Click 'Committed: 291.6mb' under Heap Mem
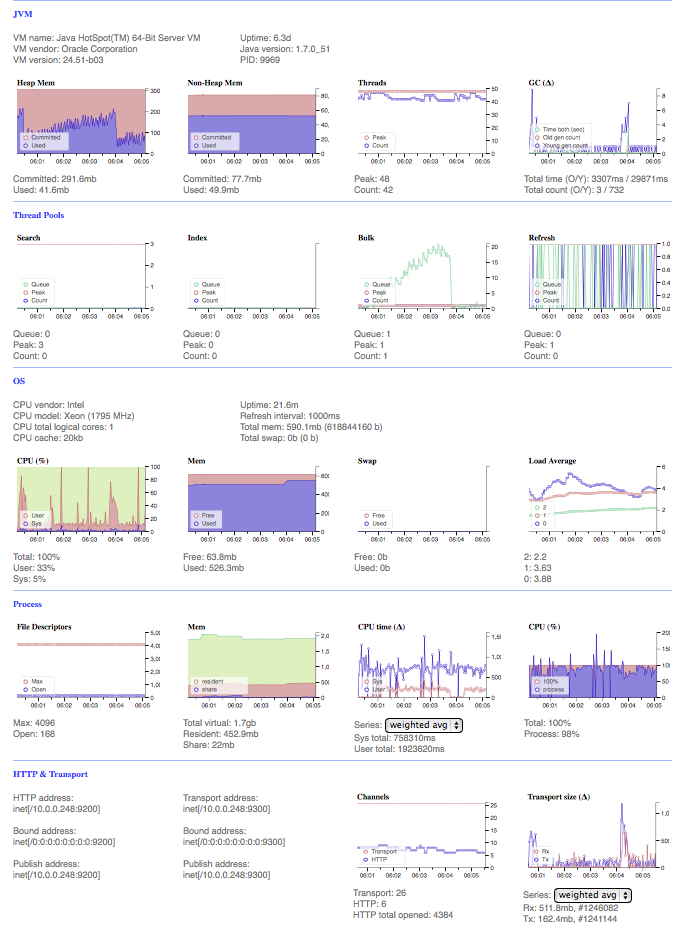The image size is (692, 930). 55,179
